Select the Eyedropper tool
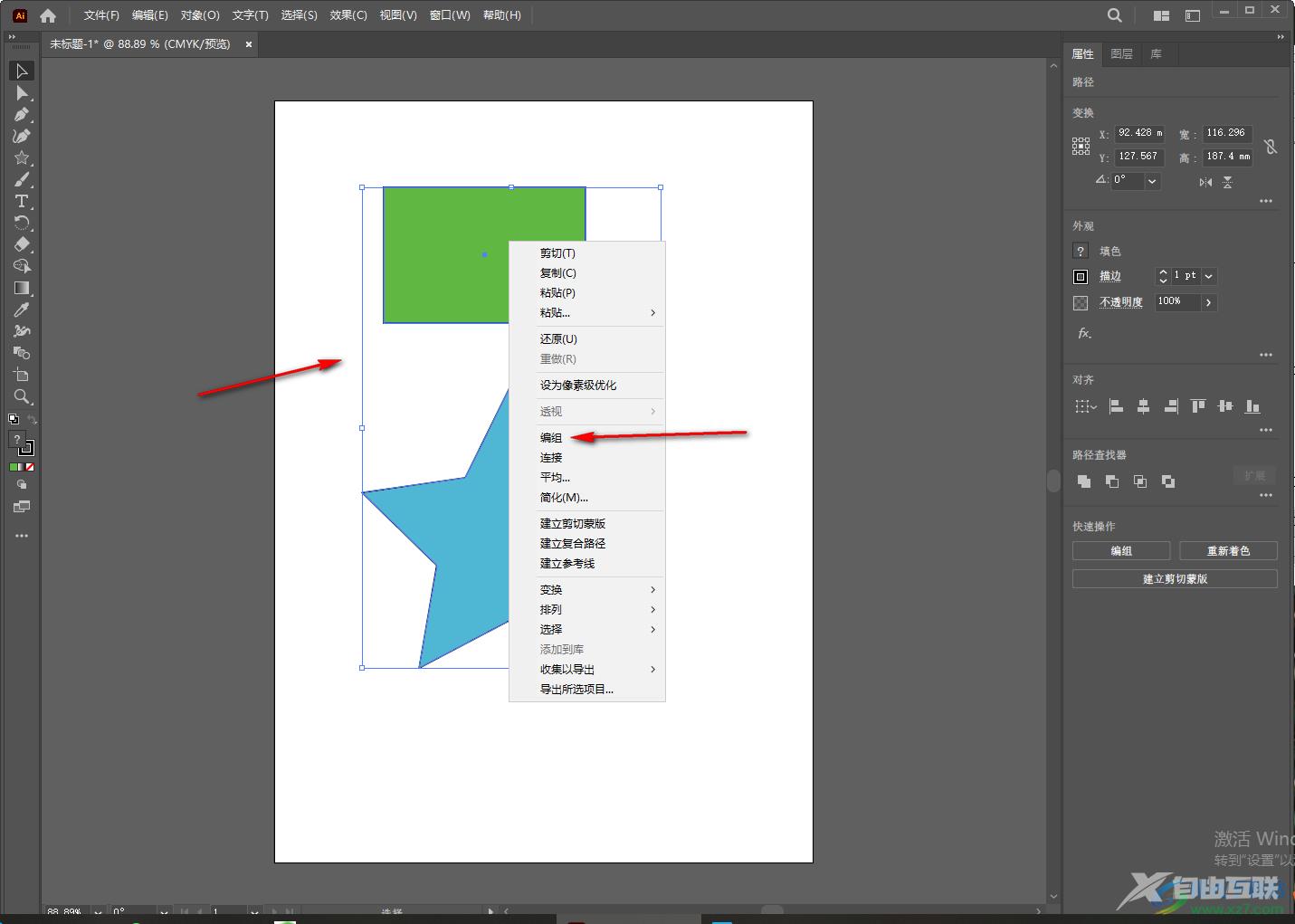 22,310
